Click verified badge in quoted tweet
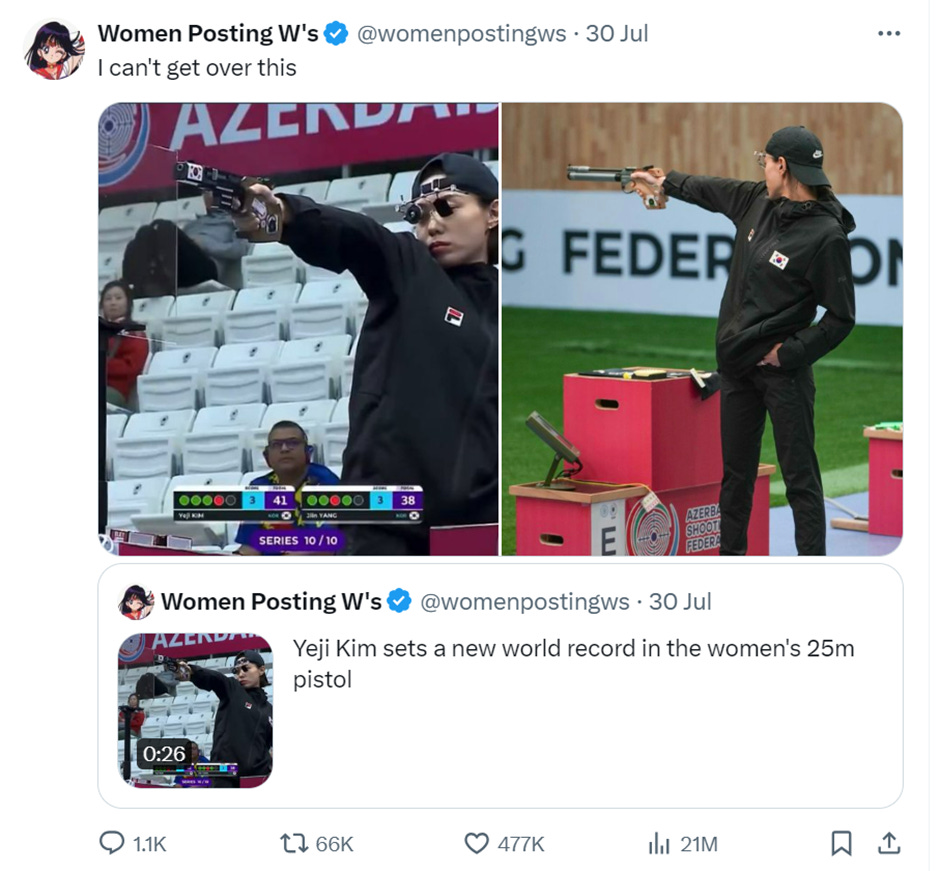Image resolution: width=940 pixels, height=871 pixels. pos(400,601)
